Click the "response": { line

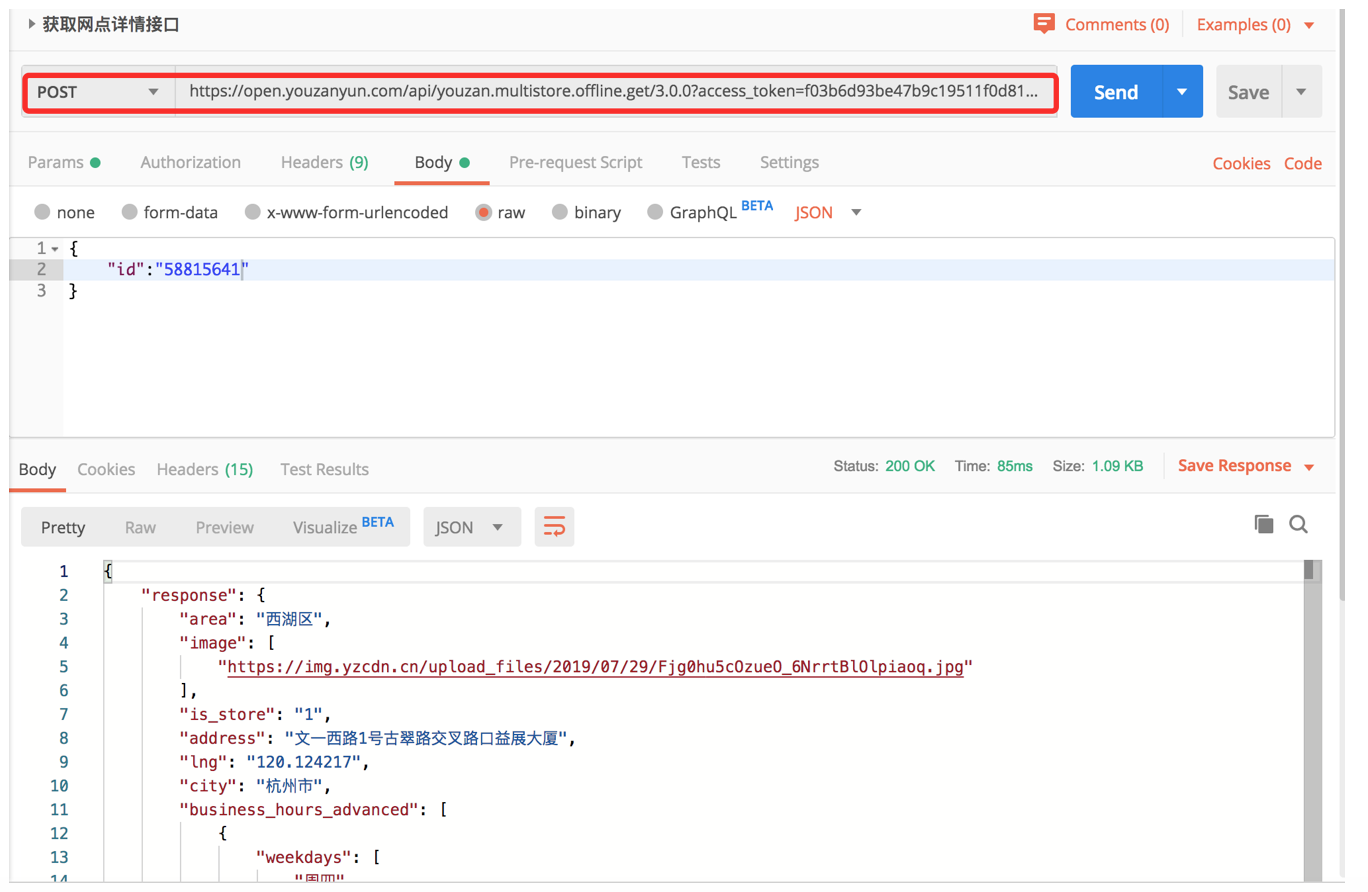tap(203, 595)
